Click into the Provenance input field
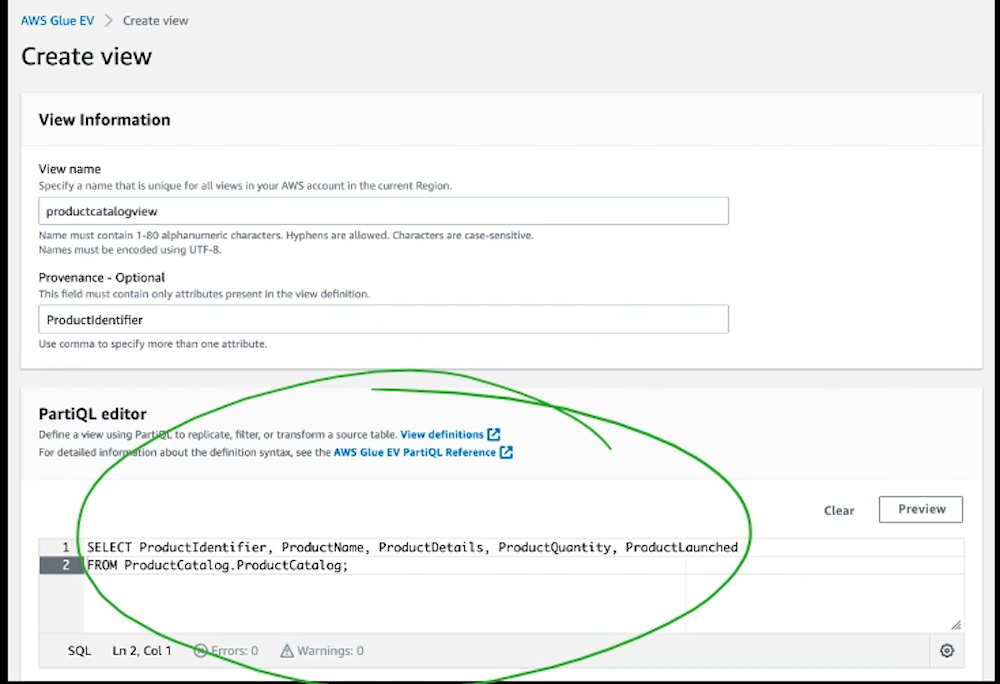Viewport: 1000px width, 684px height. click(x=383, y=319)
